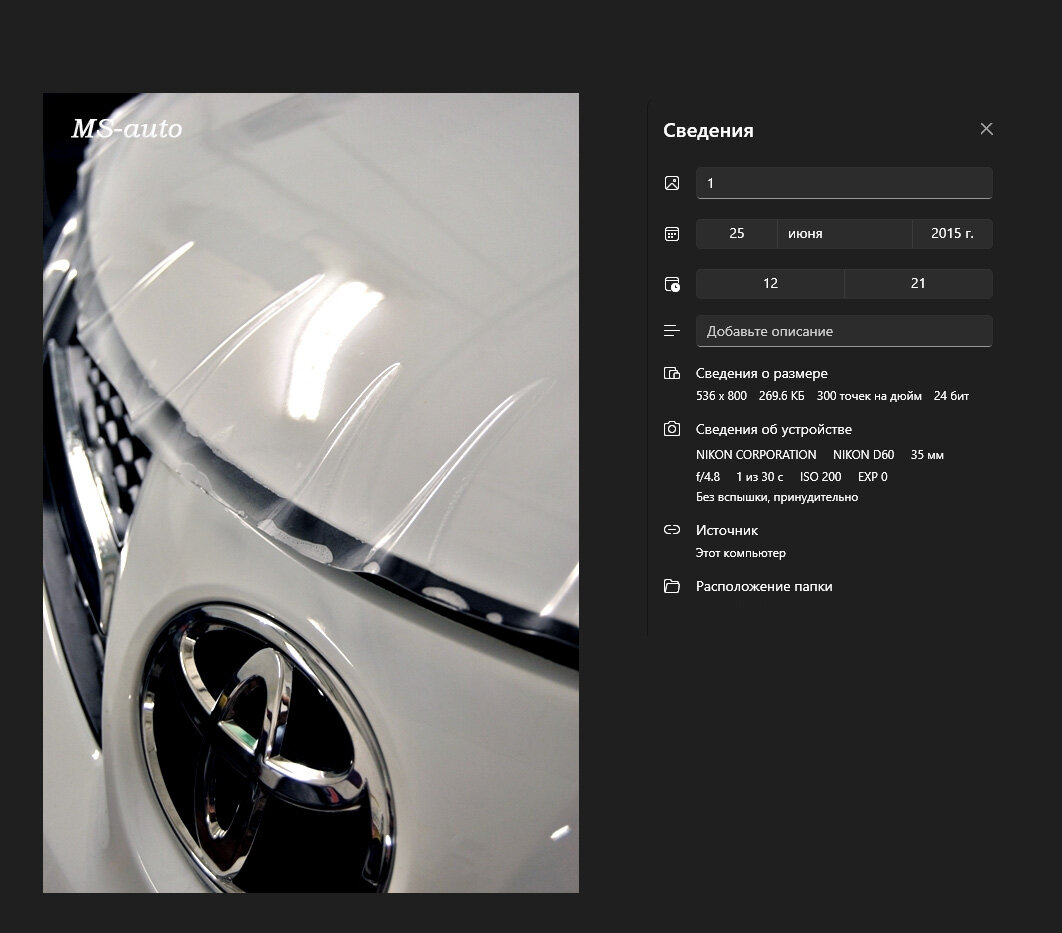Click the Сведения о размере heading
1062x933 pixels.
pos(761,373)
